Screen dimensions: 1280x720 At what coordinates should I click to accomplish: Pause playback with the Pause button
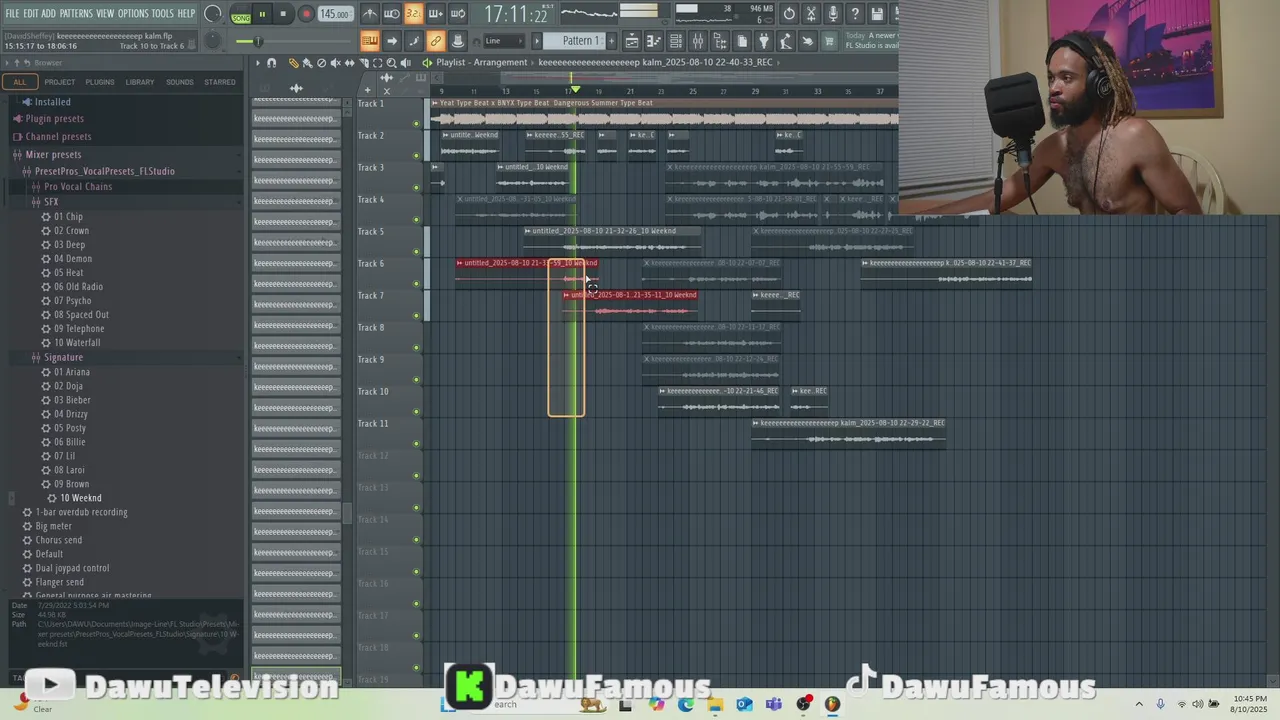point(262,14)
